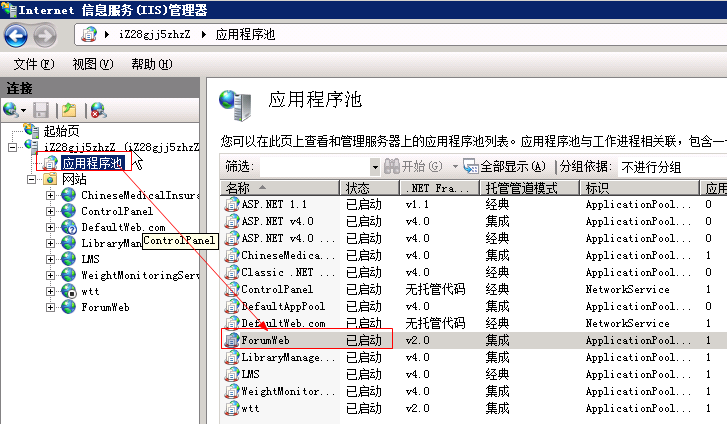Click 无托管代码 cell of DefaultWeb.com pool
The height and width of the screenshot is (424, 727).
435,323
